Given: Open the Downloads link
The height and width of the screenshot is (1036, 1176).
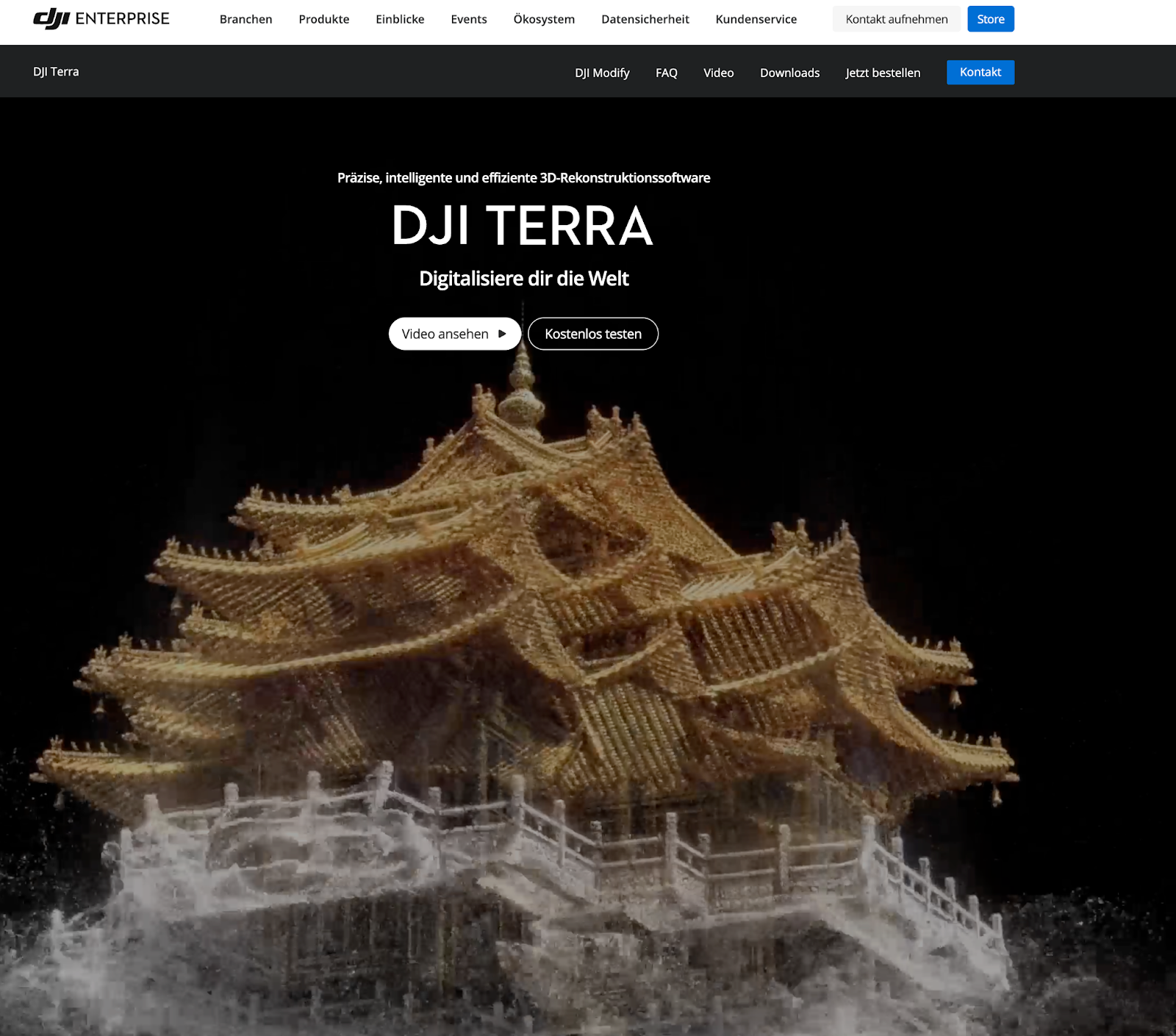Looking at the screenshot, I should point(790,73).
